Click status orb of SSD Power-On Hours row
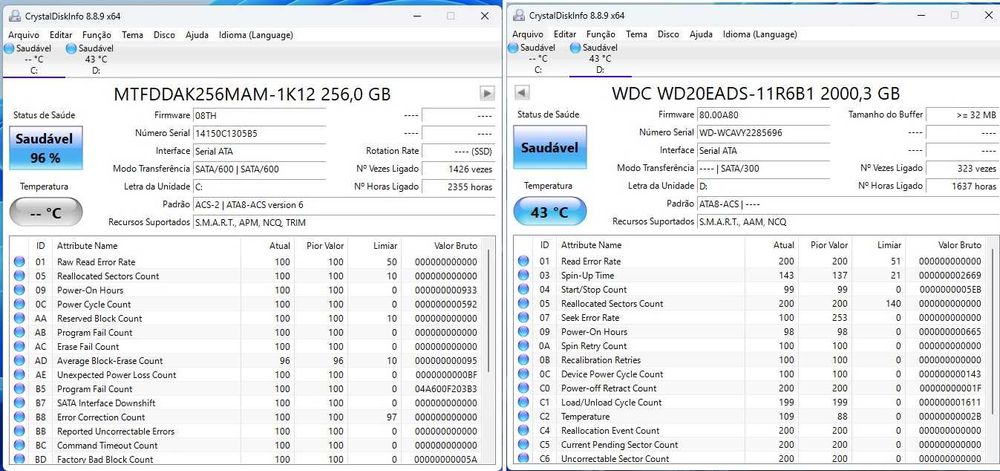The image size is (1000, 471). tap(19, 290)
